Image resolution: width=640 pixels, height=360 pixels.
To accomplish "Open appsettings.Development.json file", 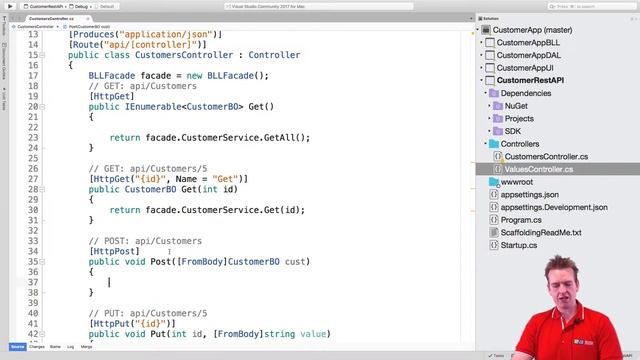I will tap(554, 207).
